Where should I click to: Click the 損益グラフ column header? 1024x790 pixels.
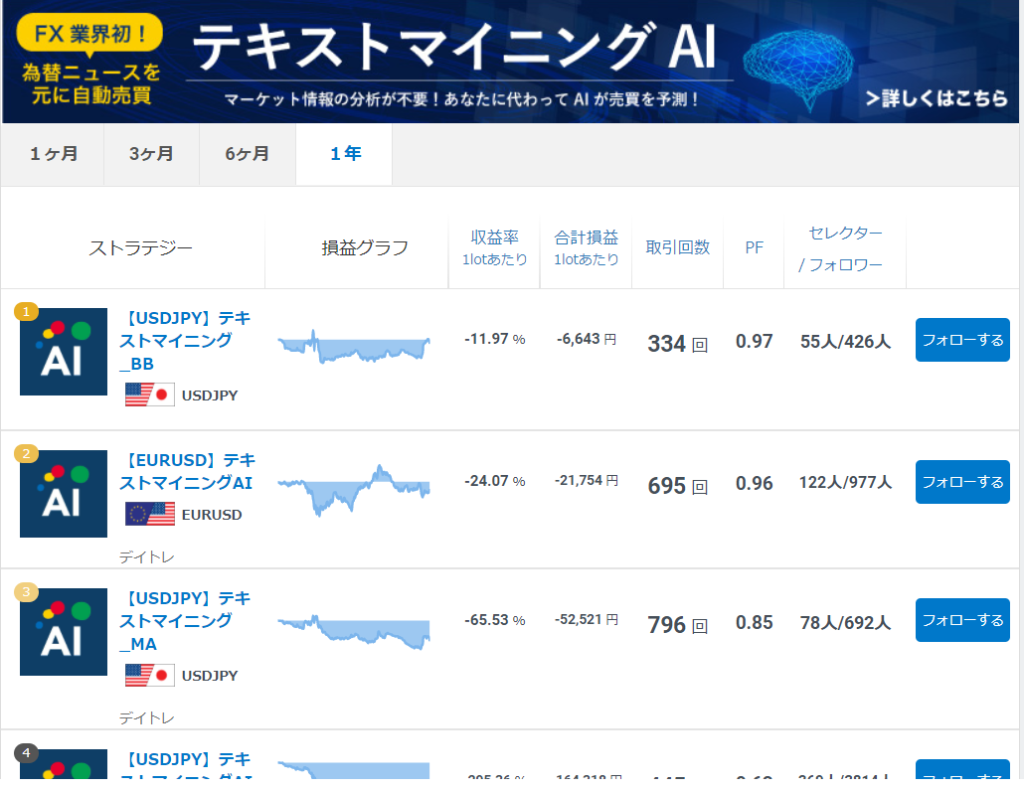point(364,248)
